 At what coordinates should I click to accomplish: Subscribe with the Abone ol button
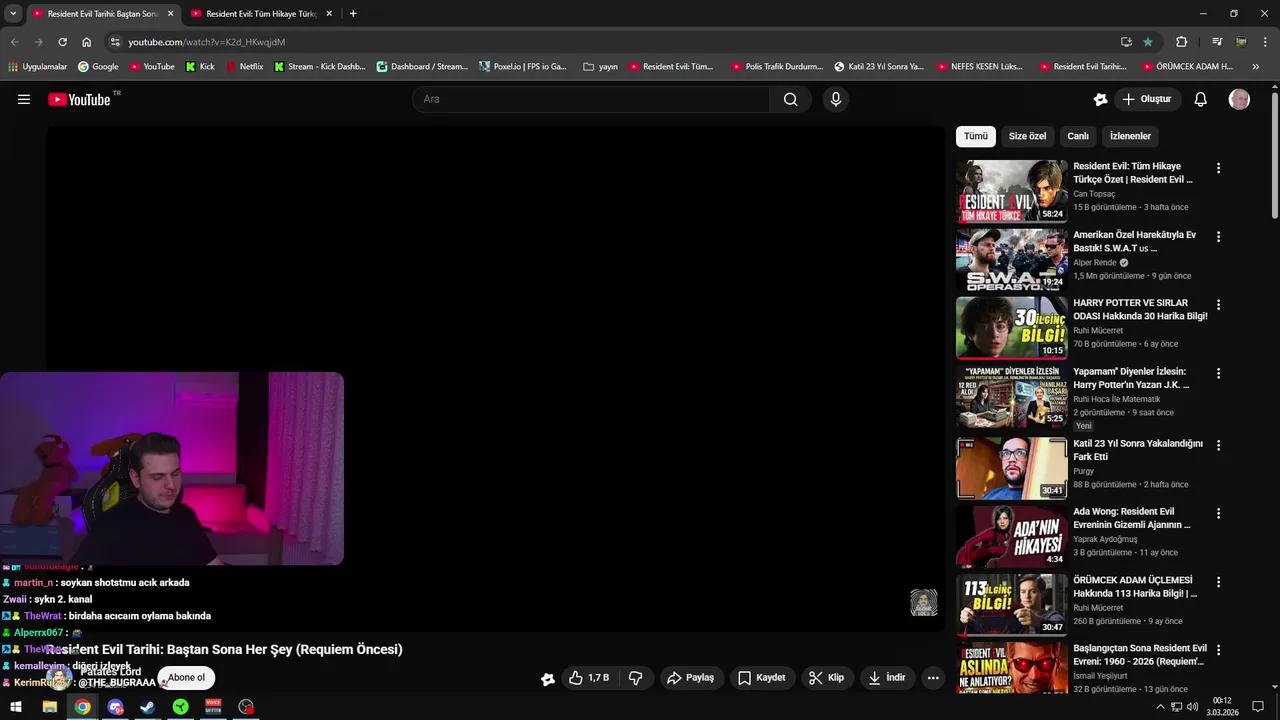[186, 678]
